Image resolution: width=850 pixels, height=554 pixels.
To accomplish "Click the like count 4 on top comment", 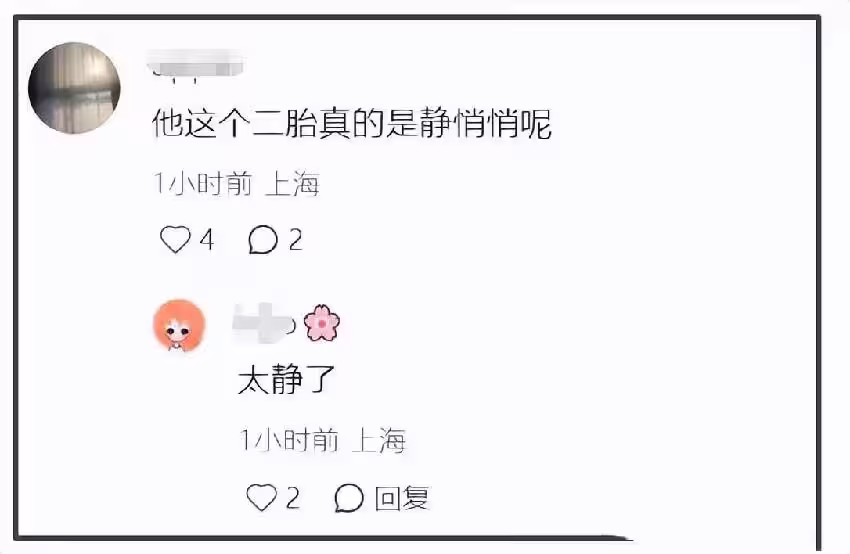I will coord(207,239).
